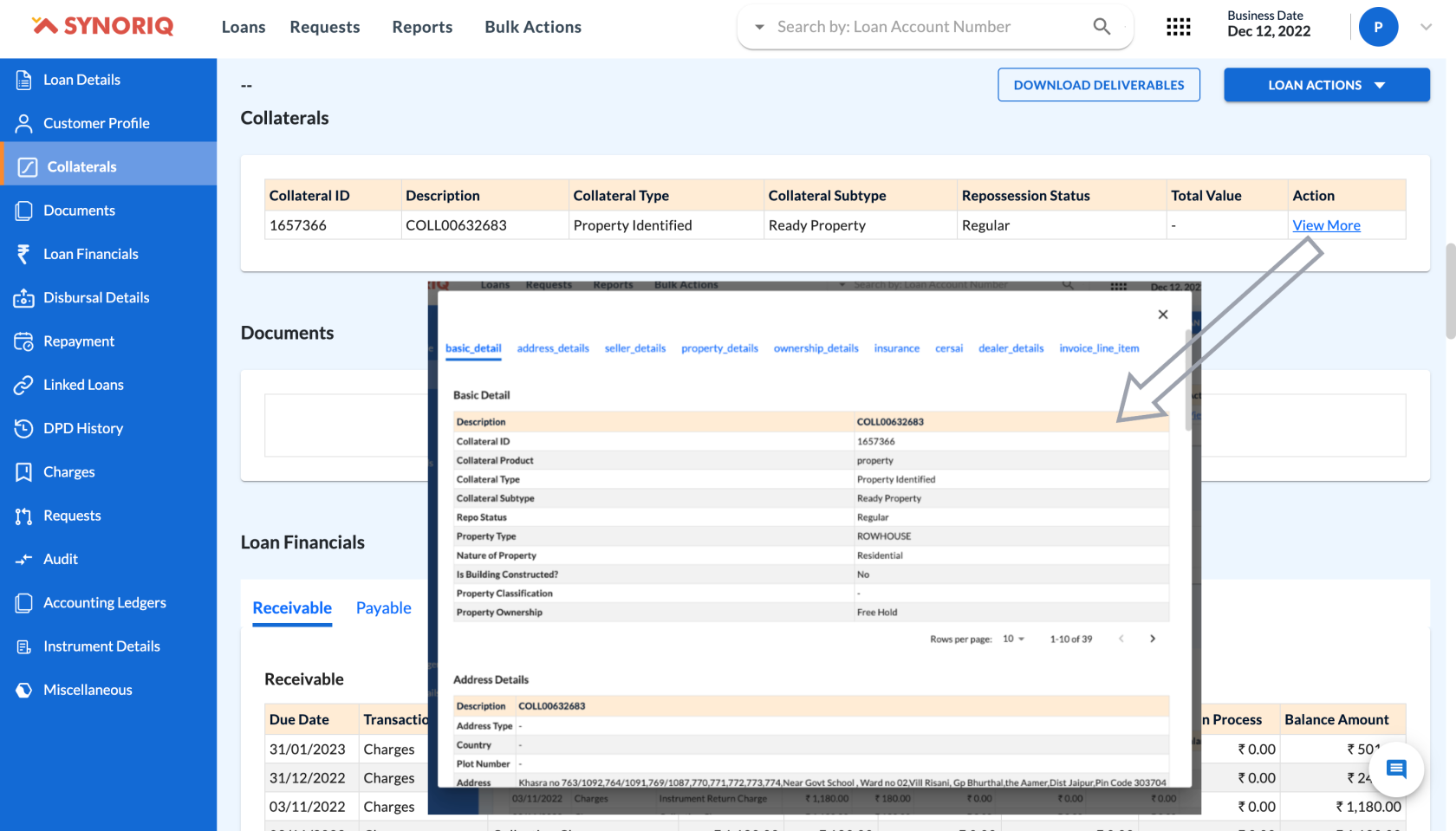This screenshot has width=1456, height=831.
Task: Open the Requests top menu
Action: click(325, 27)
